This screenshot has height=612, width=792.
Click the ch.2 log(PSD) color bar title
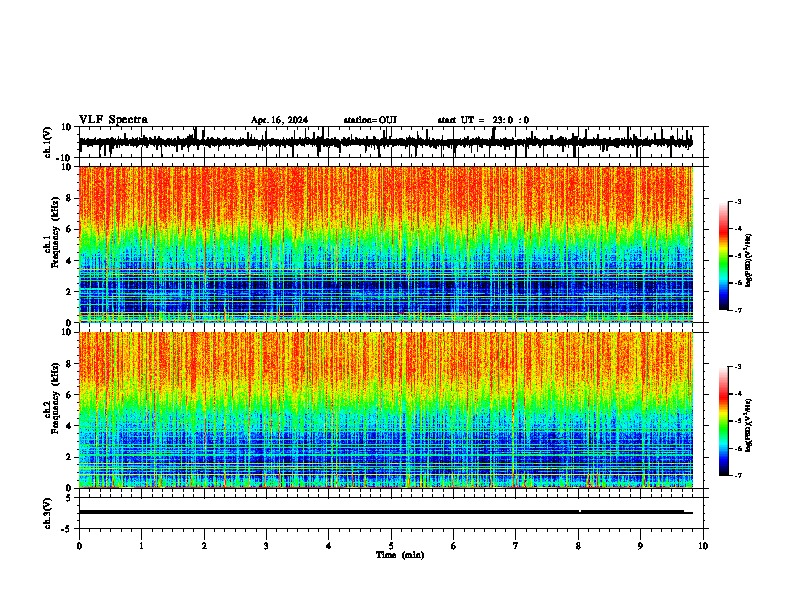tap(749, 425)
